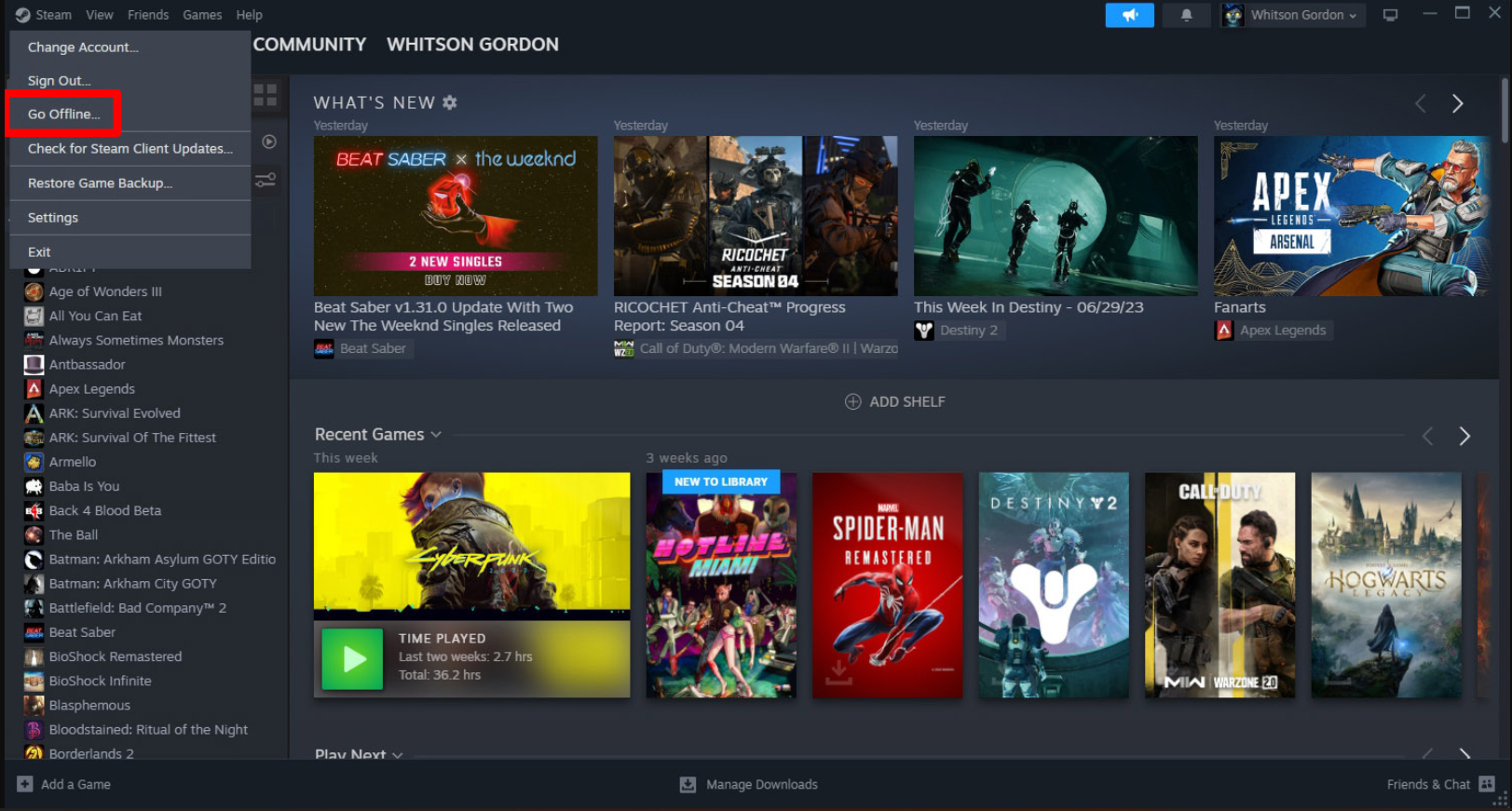Open RICOCHET Anti-Cheat news thumbnail
Viewport: 1512px width, 811px height.
(756, 216)
